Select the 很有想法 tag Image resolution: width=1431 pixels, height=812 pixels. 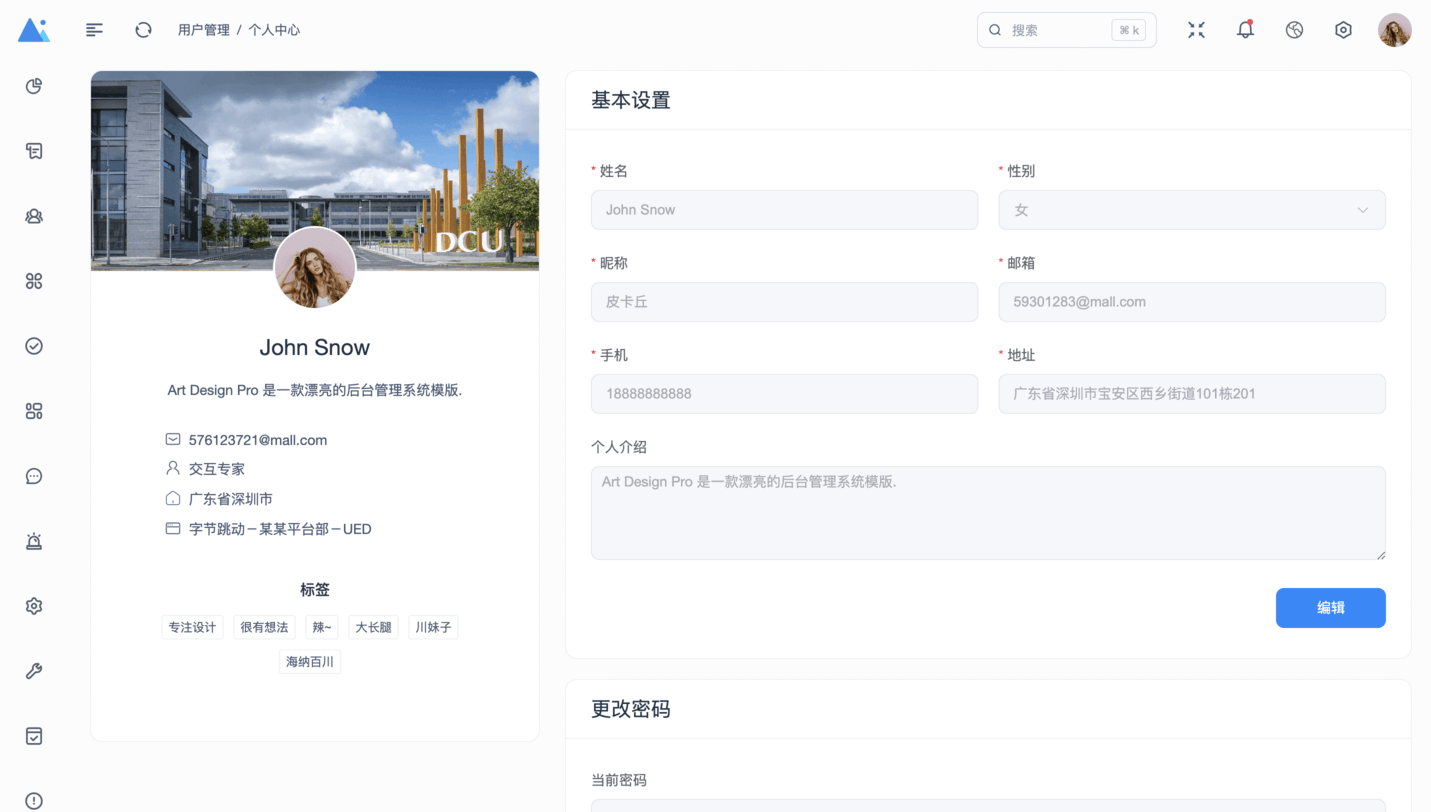click(x=264, y=627)
